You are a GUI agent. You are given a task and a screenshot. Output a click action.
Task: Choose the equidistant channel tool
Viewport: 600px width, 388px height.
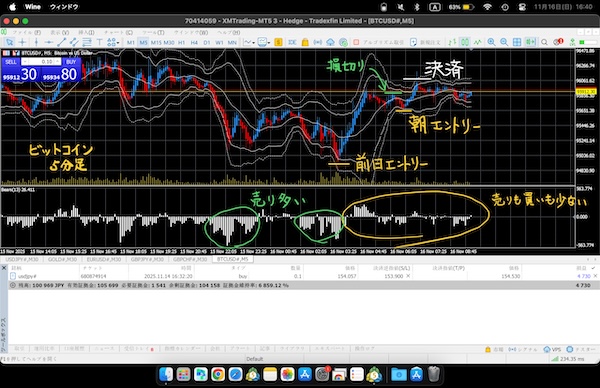pyautogui.click(x=74, y=42)
